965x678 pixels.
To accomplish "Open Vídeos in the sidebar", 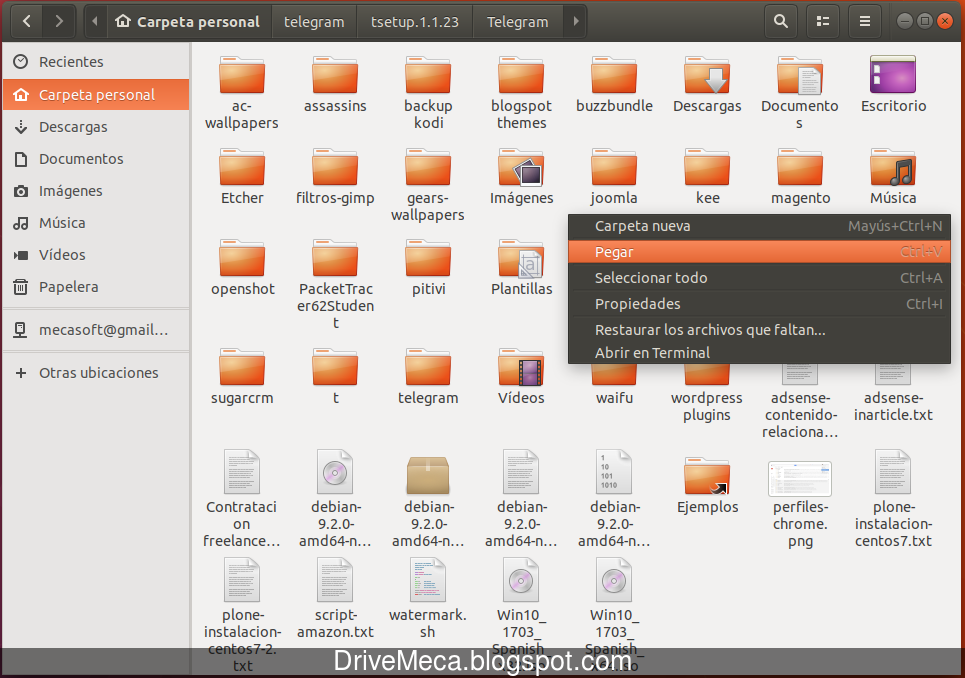I will tap(96, 255).
